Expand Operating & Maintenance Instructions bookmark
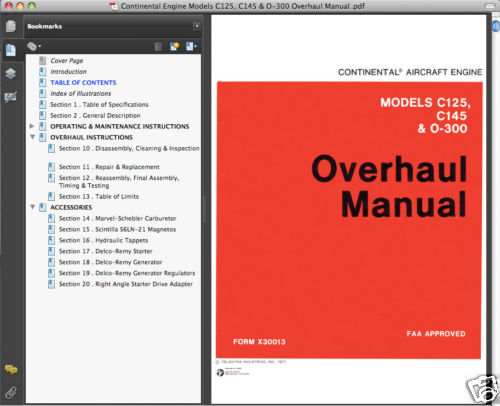Image resolution: width=500 pixels, height=406 pixels. pos(32,126)
